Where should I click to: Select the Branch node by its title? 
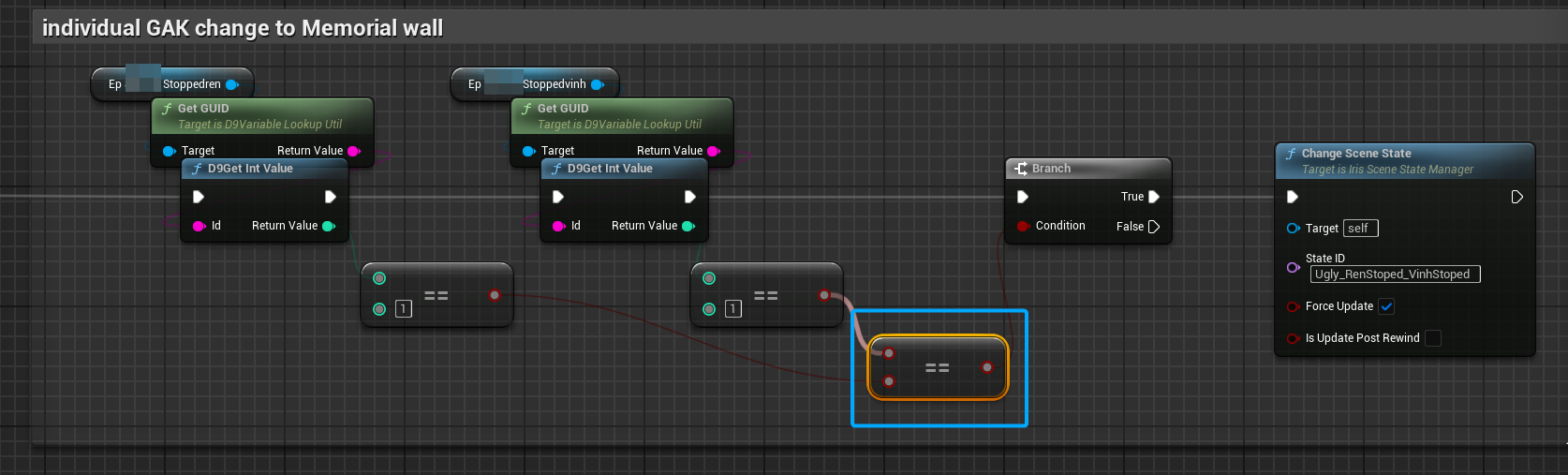pos(1051,169)
